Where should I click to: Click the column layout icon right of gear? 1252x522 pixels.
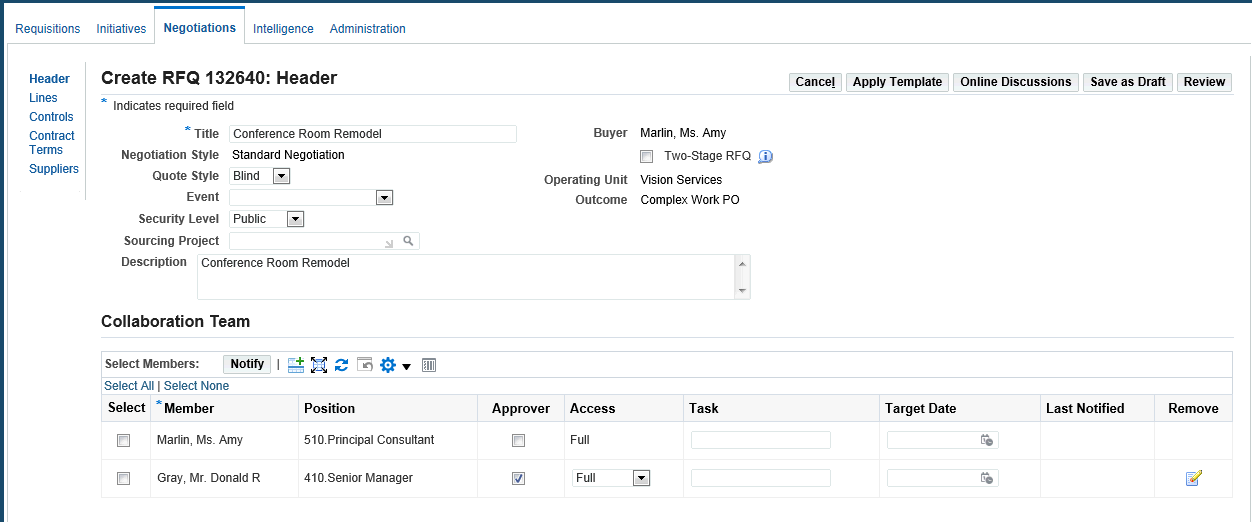coord(429,365)
